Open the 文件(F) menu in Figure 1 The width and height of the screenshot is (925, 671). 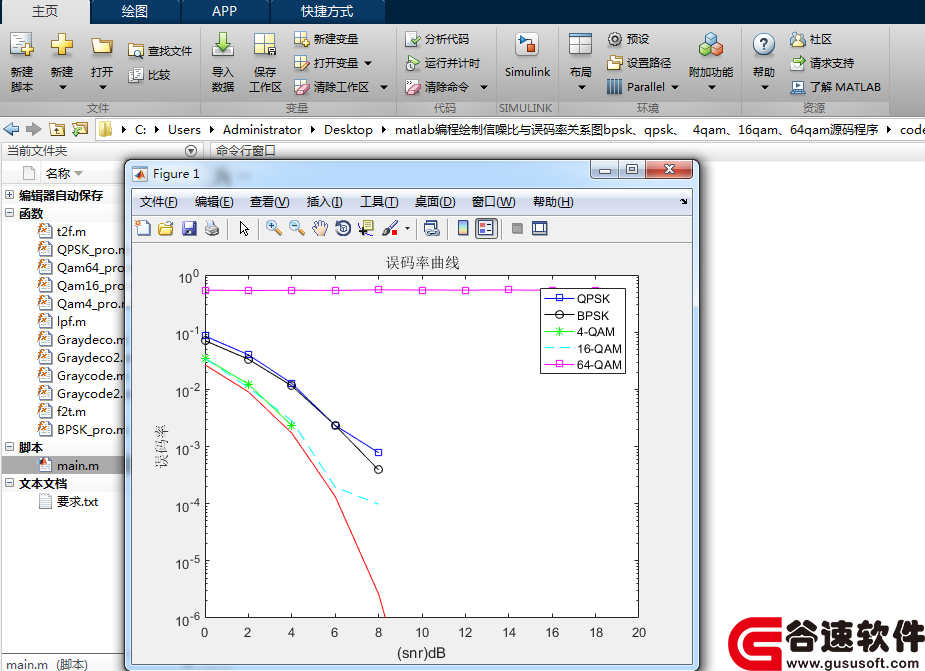[x=158, y=202]
